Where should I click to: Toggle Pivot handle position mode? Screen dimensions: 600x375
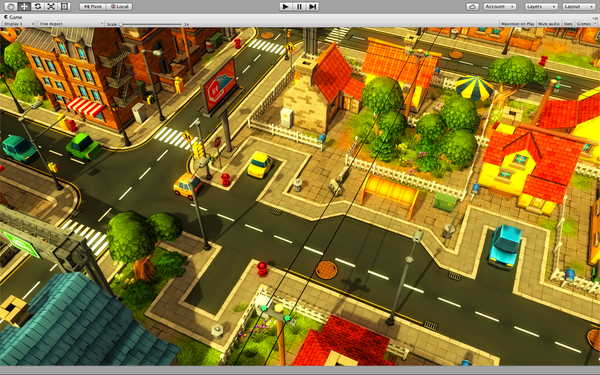pyautogui.click(x=93, y=7)
